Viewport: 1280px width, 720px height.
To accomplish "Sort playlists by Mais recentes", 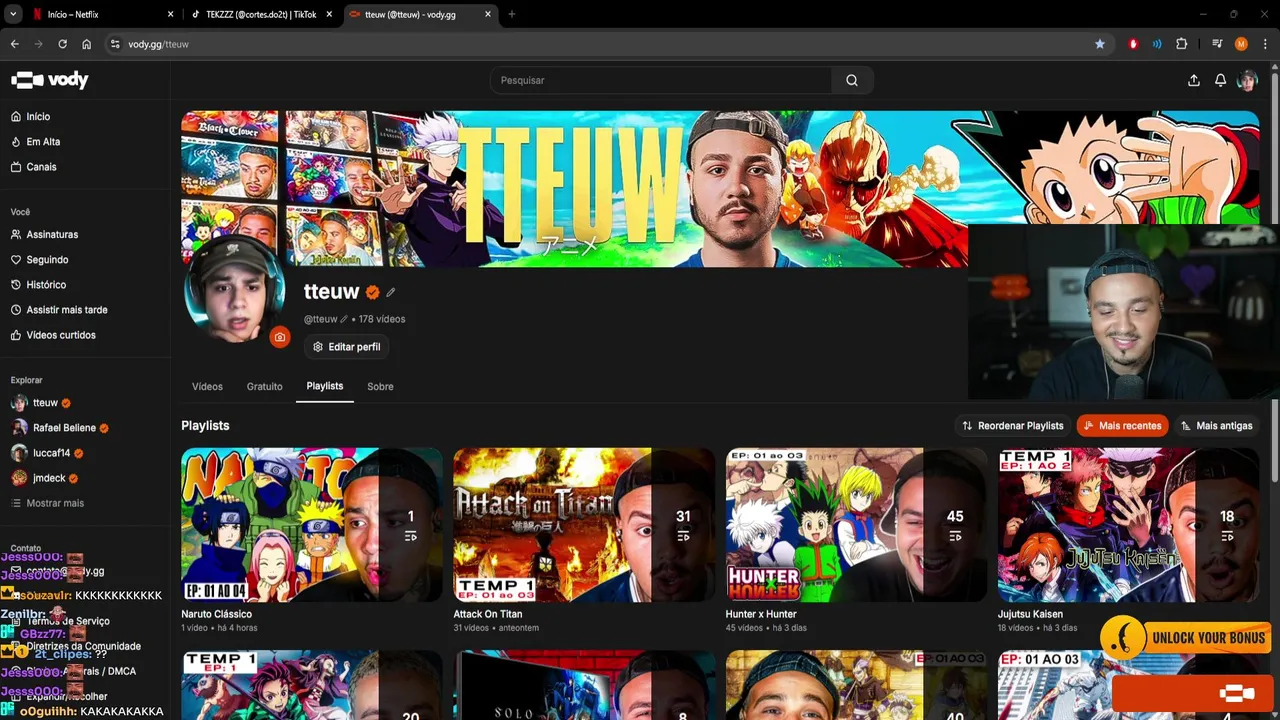I will click(x=1122, y=426).
